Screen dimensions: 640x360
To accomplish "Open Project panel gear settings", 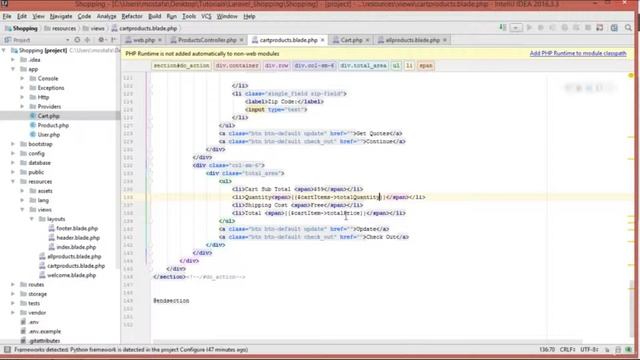I will click(x=101, y=40).
